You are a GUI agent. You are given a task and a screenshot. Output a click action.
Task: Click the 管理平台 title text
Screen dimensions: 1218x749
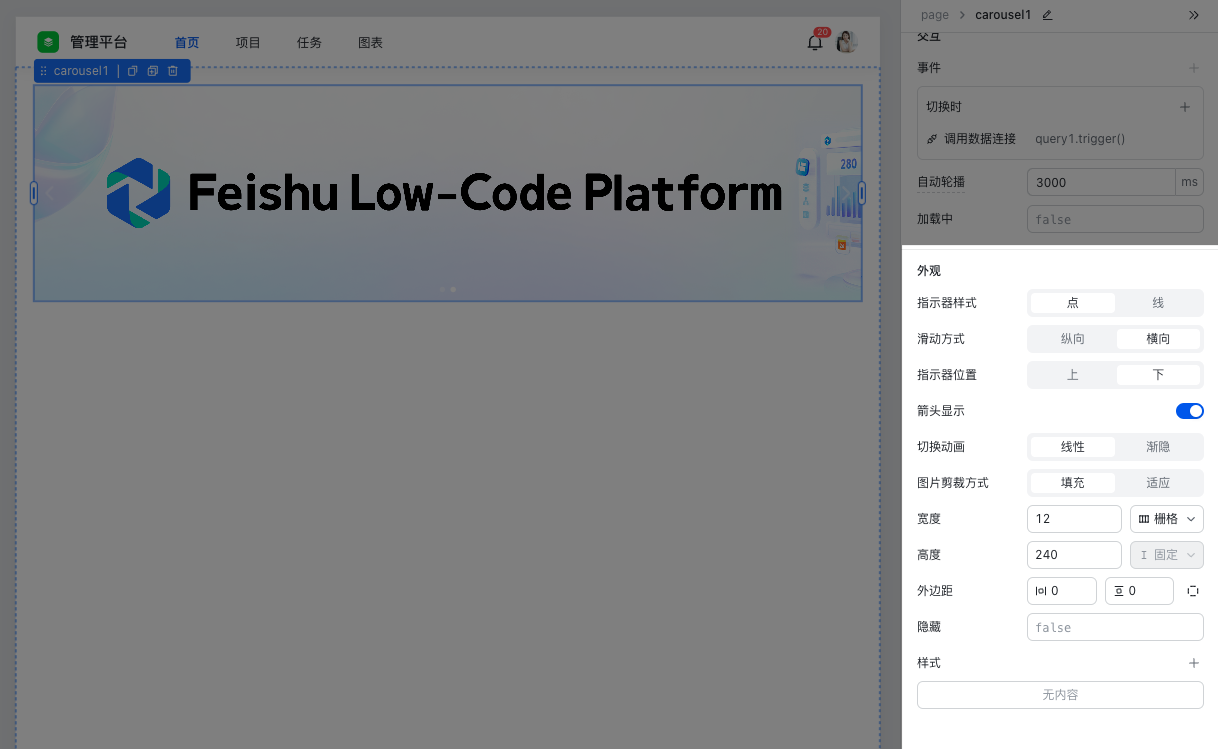99,43
